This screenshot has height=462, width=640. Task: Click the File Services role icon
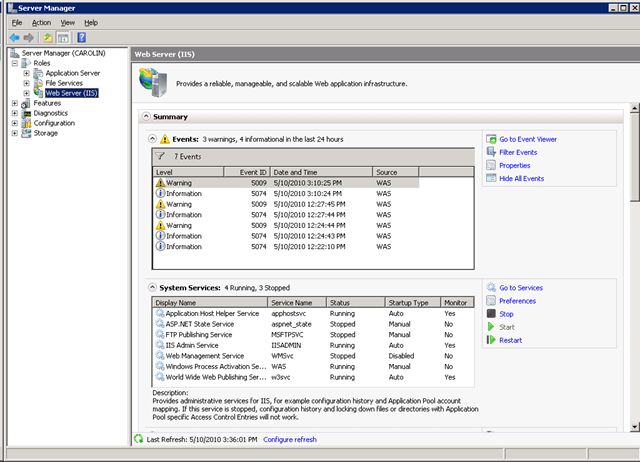tap(38, 83)
